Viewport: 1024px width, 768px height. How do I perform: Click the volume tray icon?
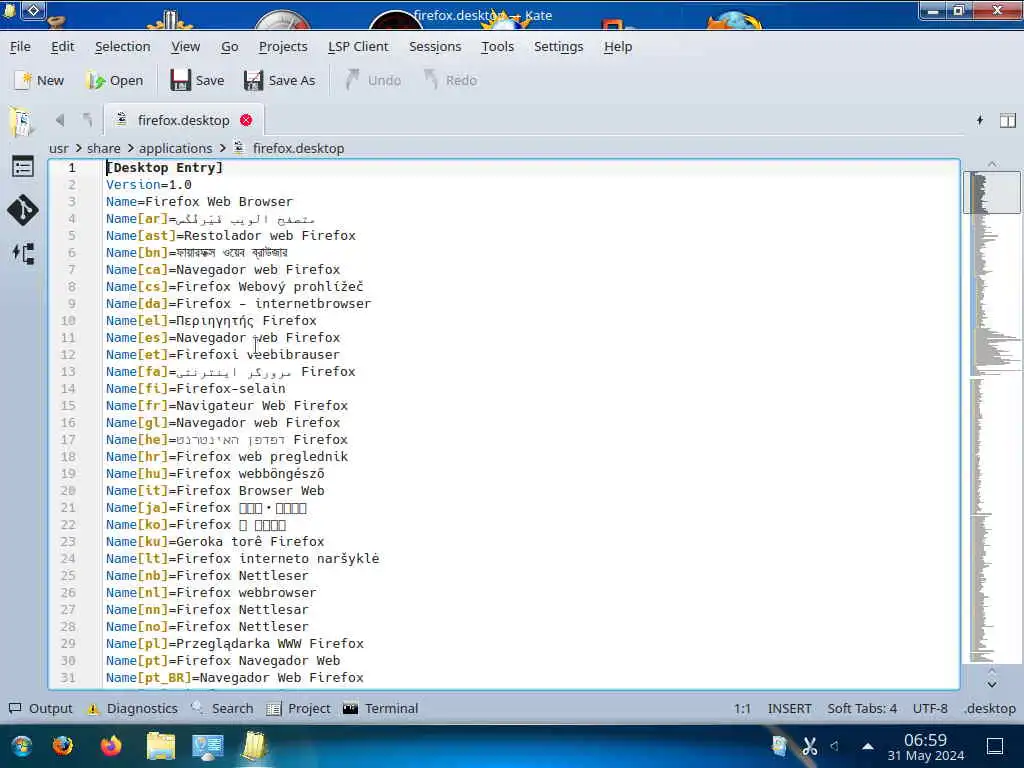click(x=835, y=746)
